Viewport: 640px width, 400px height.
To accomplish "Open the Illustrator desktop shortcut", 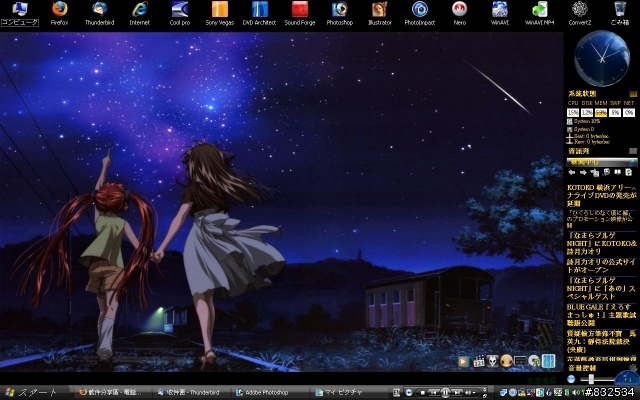I will [380, 13].
